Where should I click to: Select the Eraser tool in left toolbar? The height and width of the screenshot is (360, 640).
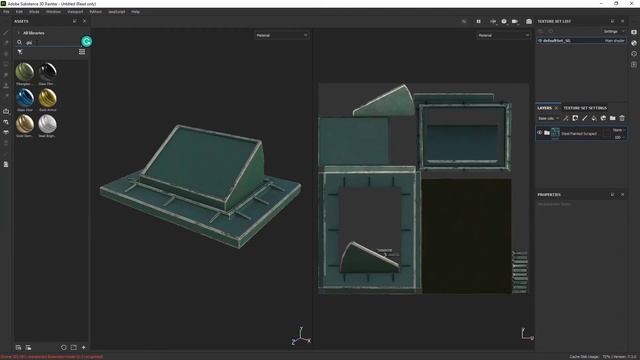point(6,43)
